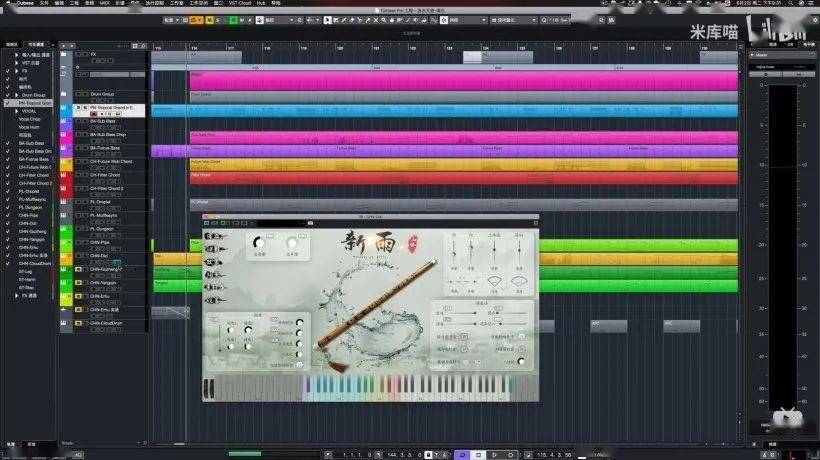The height and width of the screenshot is (460, 820).
Task: Mute the BA-Sub Bass track
Action: [x=78, y=121]
